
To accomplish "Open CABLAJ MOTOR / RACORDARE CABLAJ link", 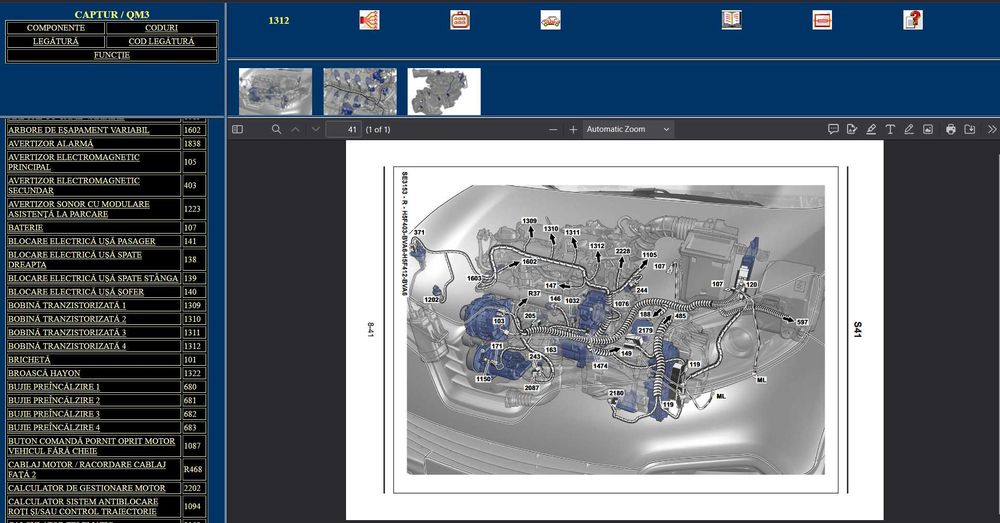I will [x=87, y=469].
